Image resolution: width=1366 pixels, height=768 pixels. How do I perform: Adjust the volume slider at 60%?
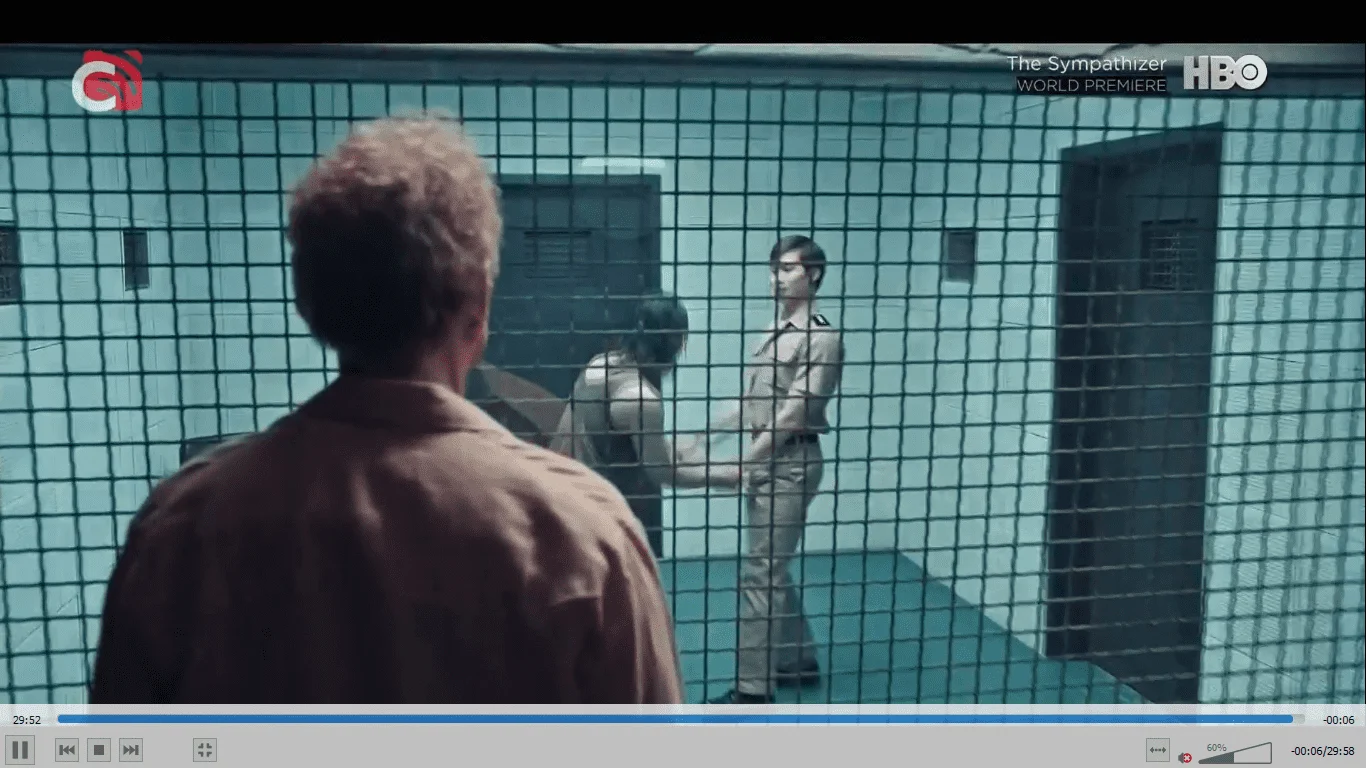[x=1236, y=752]
